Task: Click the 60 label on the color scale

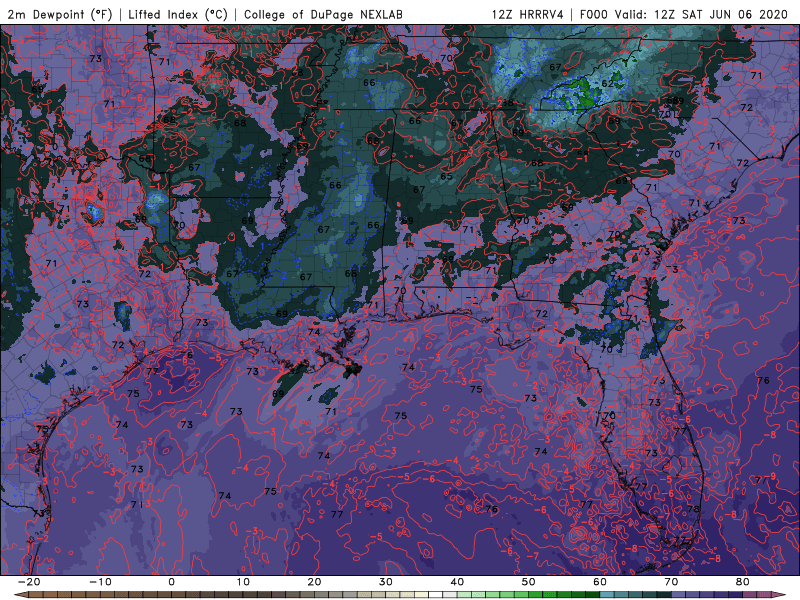Action: tap(600, 582)
